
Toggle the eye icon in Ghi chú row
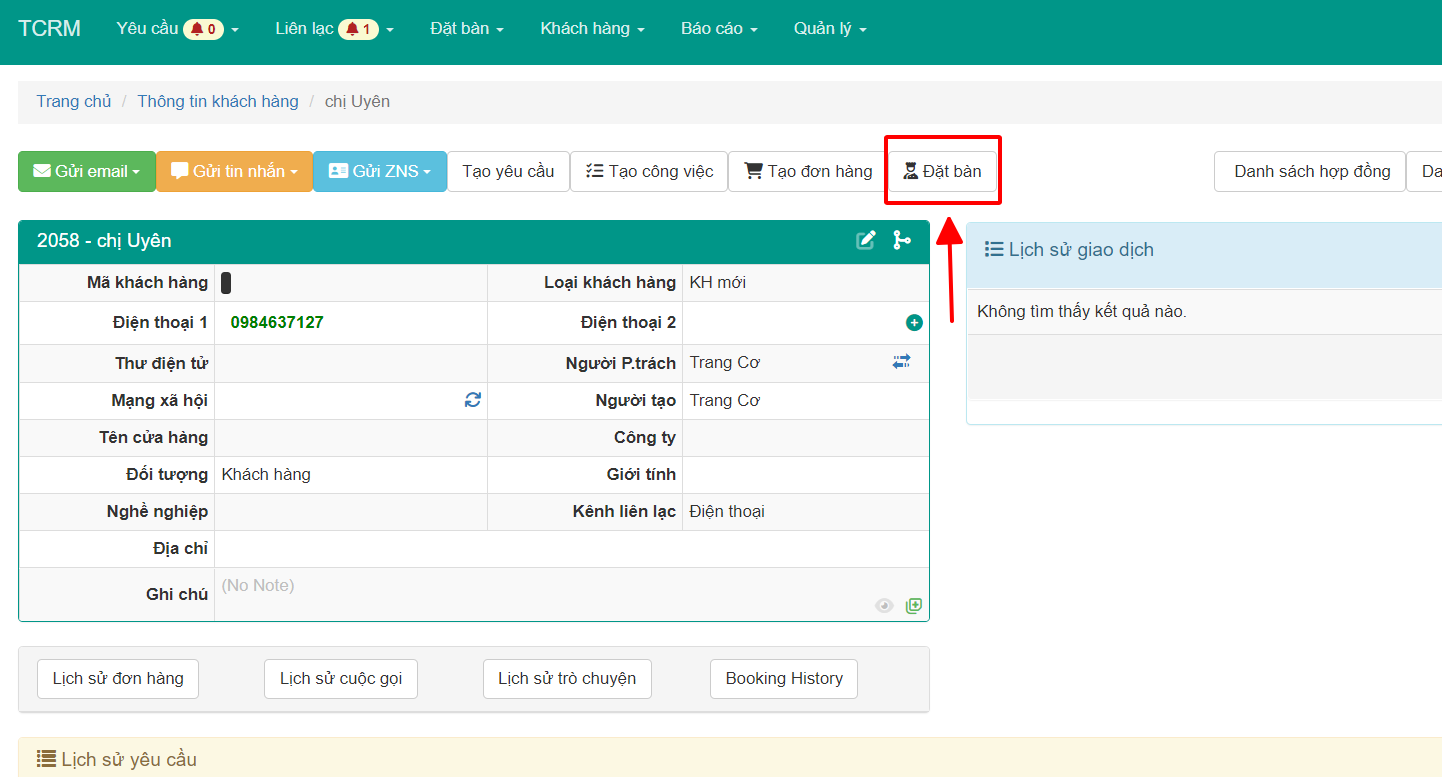point(884,605)
